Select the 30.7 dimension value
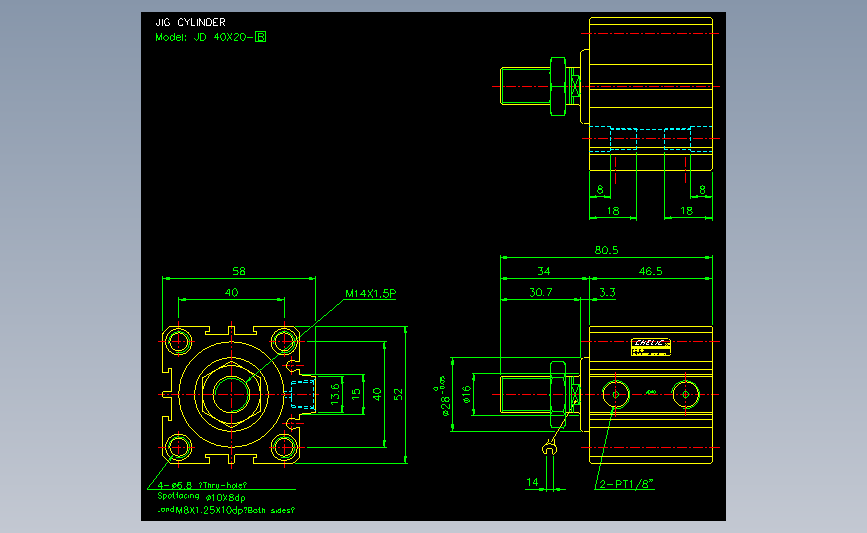 [x=540, y=292]
